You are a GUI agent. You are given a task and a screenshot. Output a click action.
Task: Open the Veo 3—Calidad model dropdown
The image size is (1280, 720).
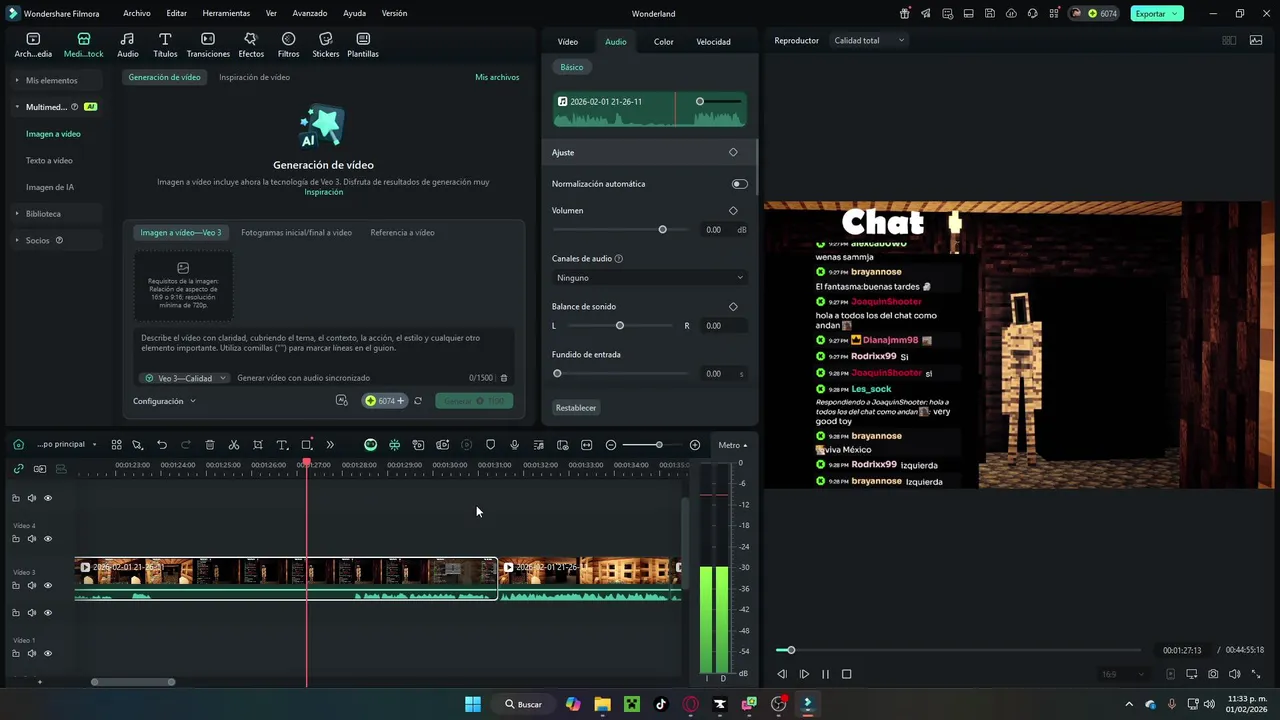click(185, 378)
